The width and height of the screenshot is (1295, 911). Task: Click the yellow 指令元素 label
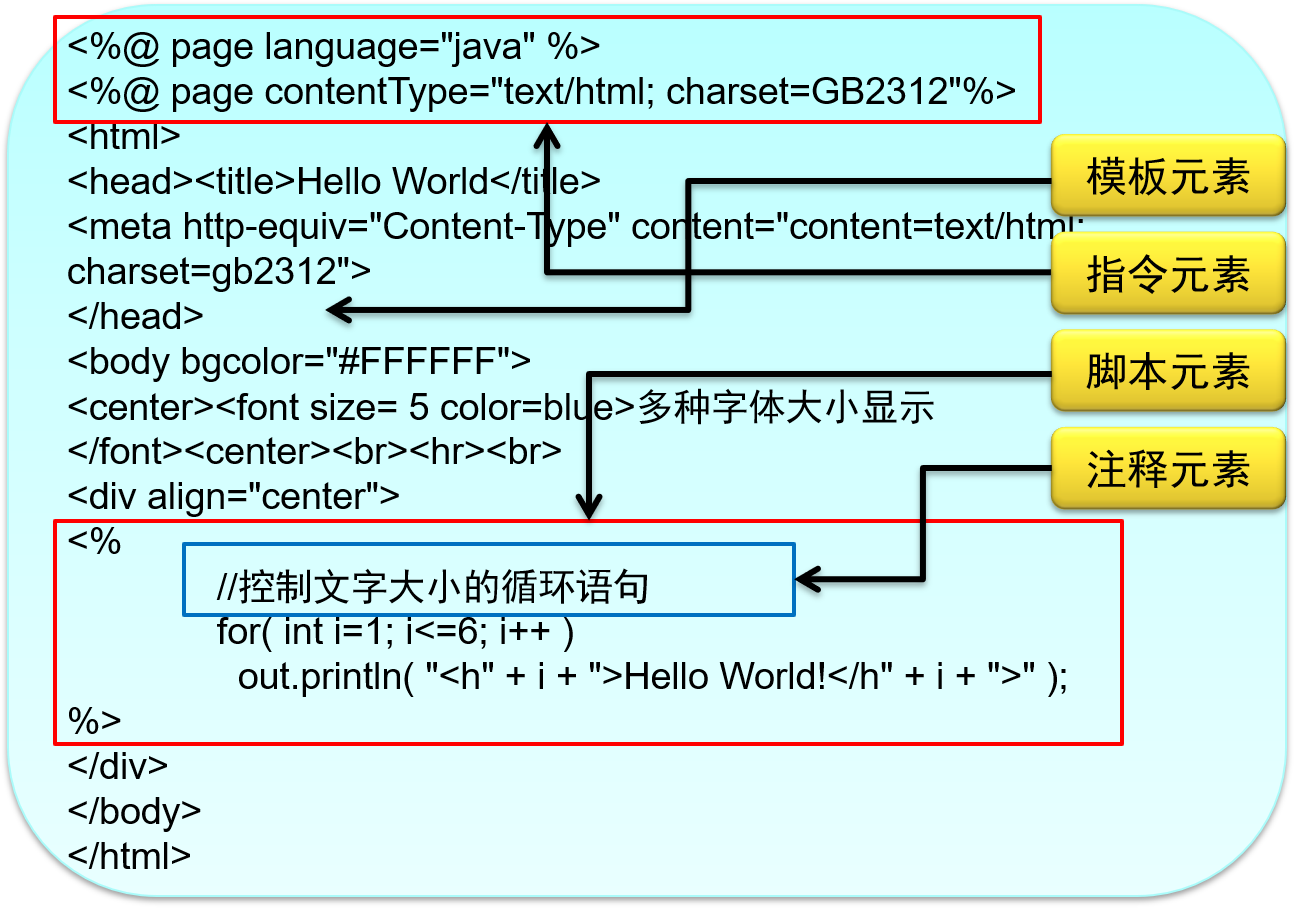[x=1168, y=272]
